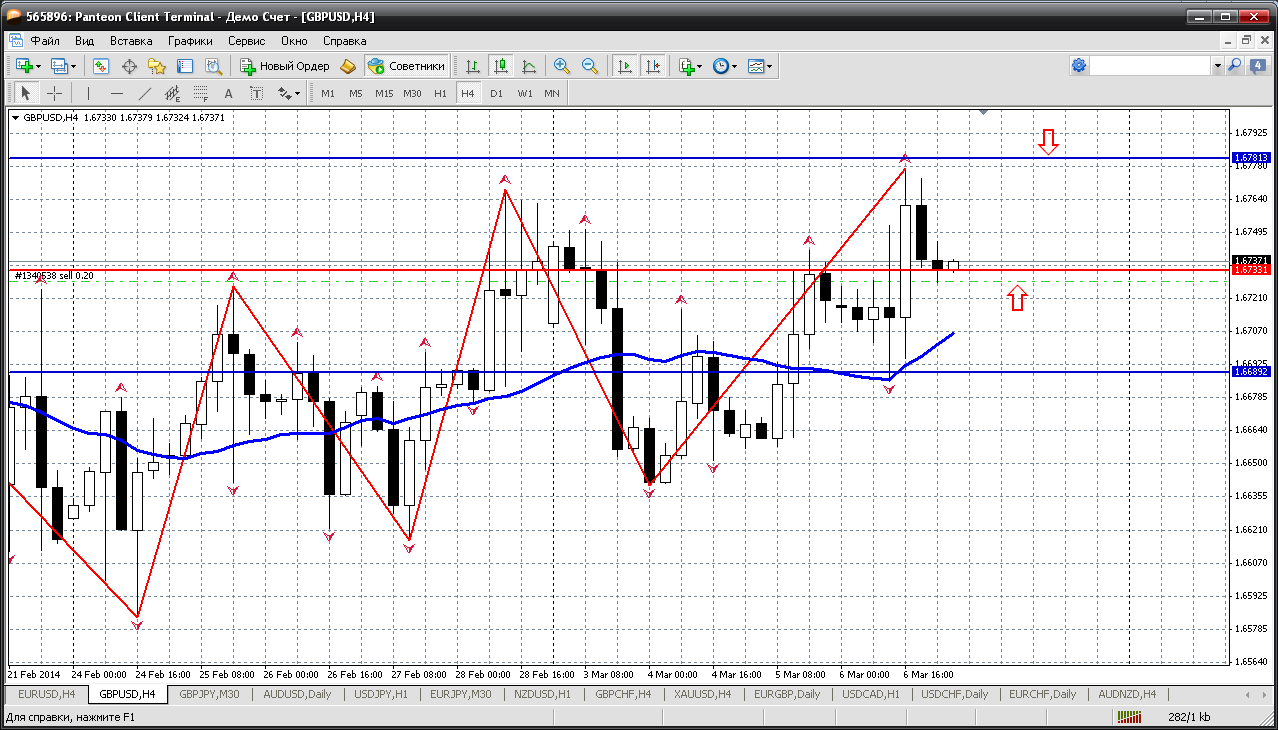Viewport: 1278px width, 730px height.
Task: Click the Новый Ордер button
Action: (x=285, y=66)
